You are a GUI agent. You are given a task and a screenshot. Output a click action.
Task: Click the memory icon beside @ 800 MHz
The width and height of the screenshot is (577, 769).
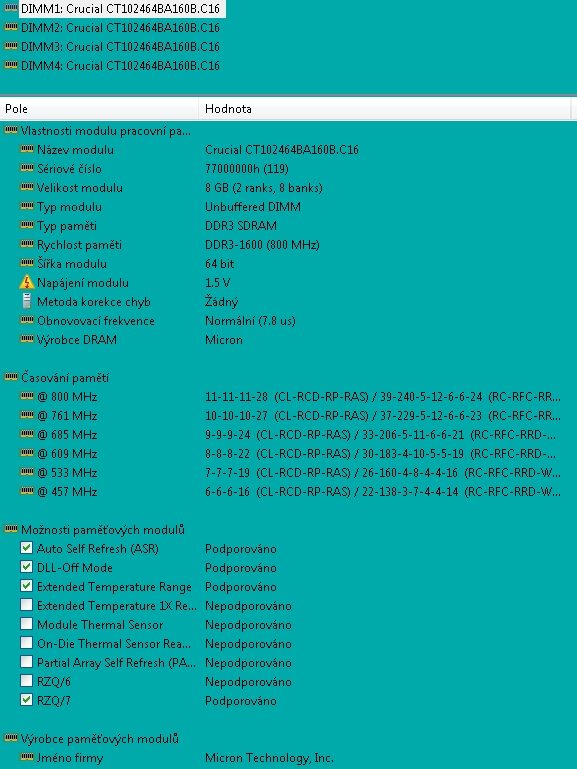pyautogui.click(x=27, y=396)
